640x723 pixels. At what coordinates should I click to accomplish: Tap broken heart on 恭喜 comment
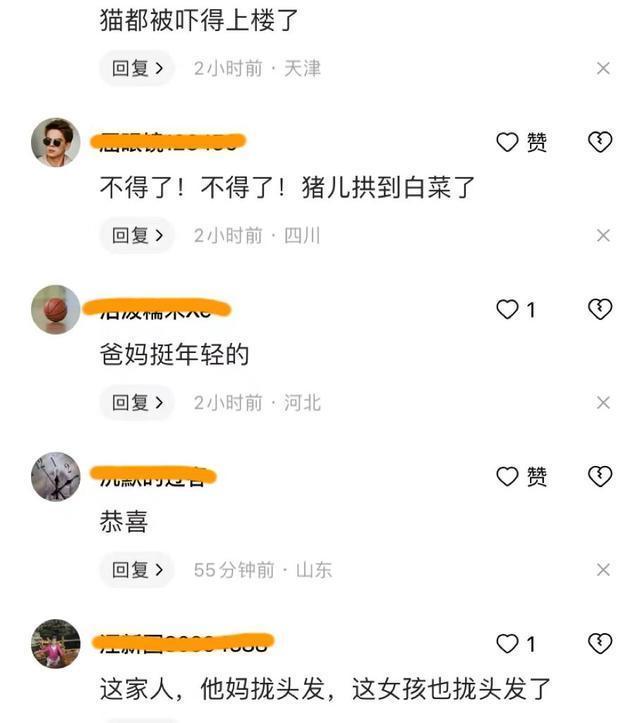600,476
